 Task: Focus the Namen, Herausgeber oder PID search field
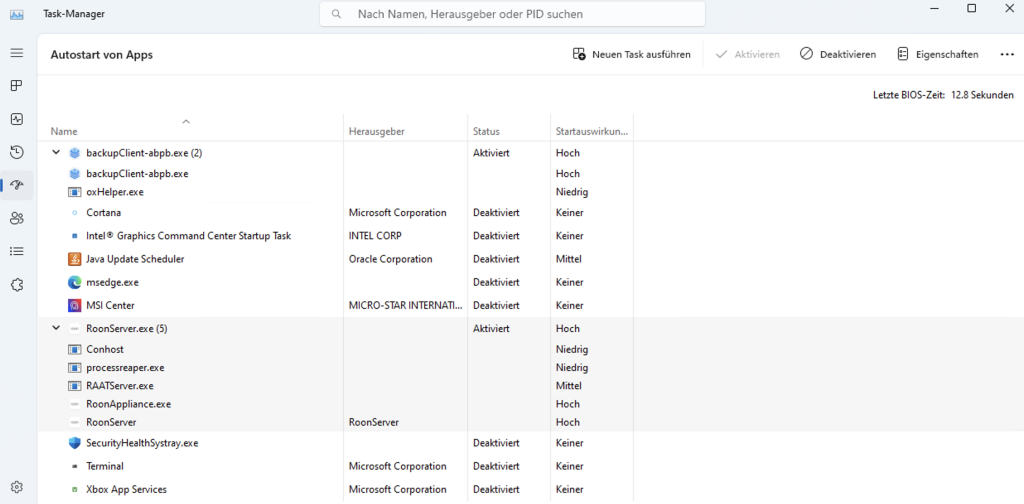512,14
